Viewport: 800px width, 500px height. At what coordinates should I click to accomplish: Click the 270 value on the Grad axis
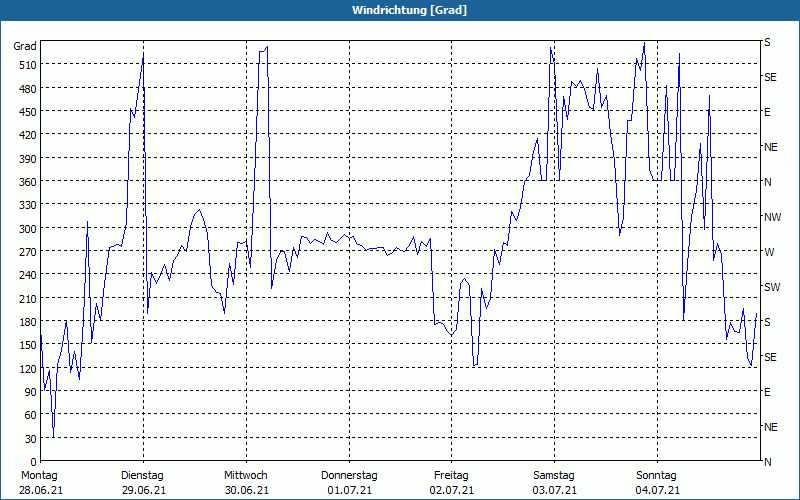[28, 252]
